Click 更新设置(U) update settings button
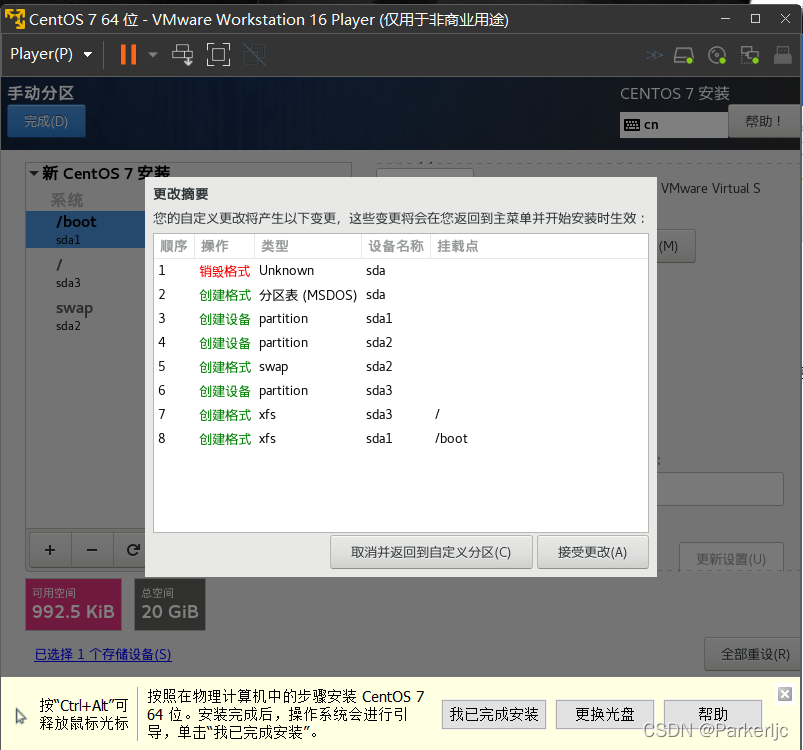The width and height of the screenshot is (803, 750). point(731,559)
